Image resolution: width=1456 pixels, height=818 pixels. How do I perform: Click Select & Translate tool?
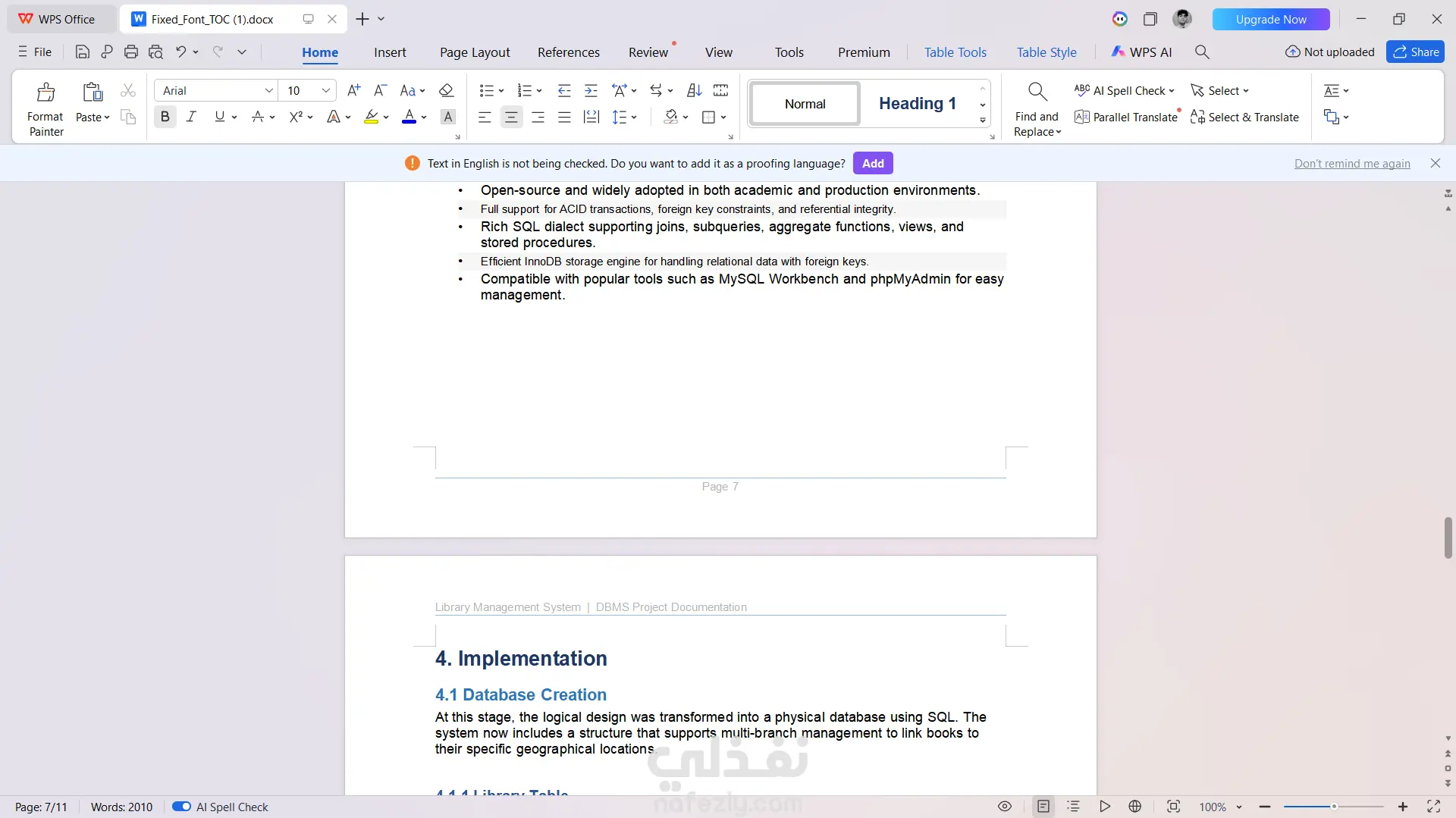tap(1244, 117)
